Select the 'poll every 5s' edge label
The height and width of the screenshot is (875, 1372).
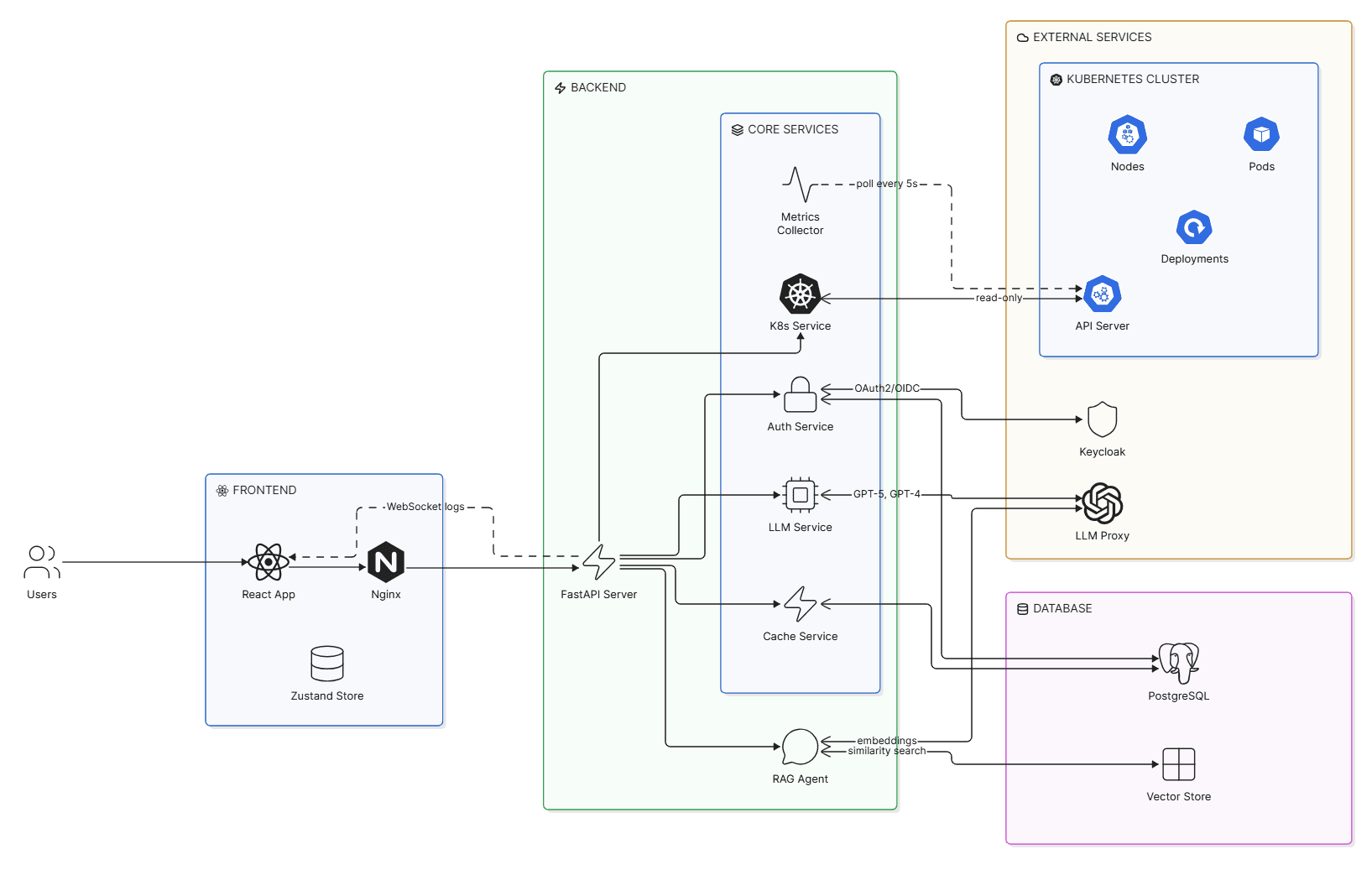click(x=887, y=184)
